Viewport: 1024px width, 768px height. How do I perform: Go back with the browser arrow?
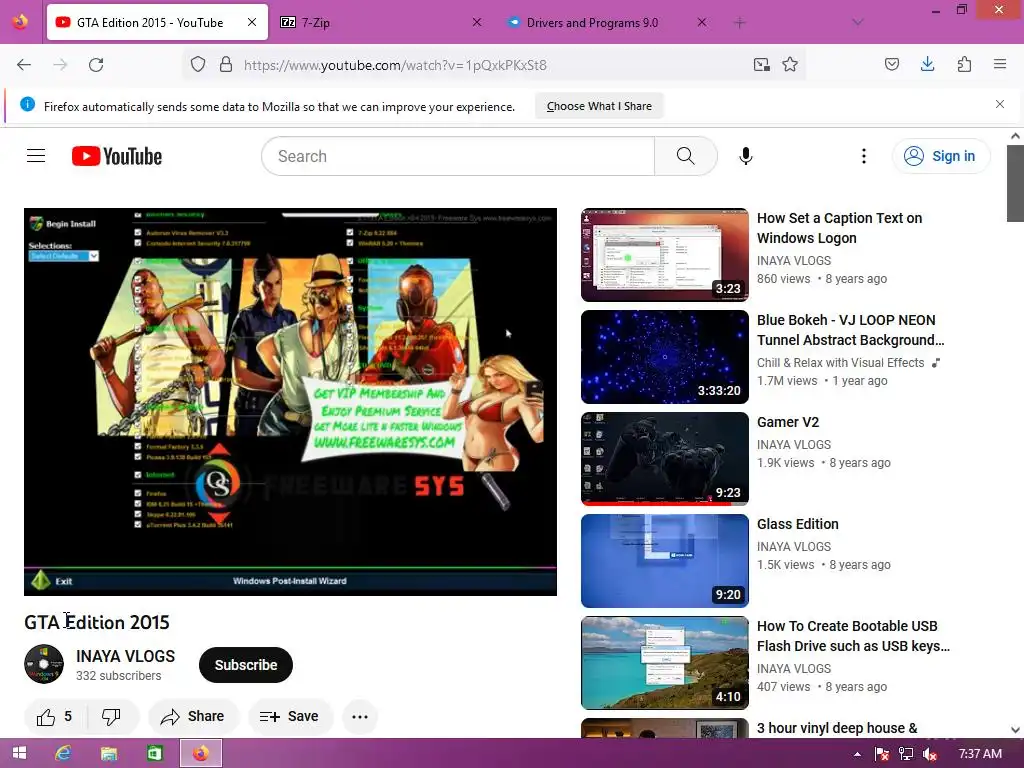pyautogui.click(x=24, y=65)
